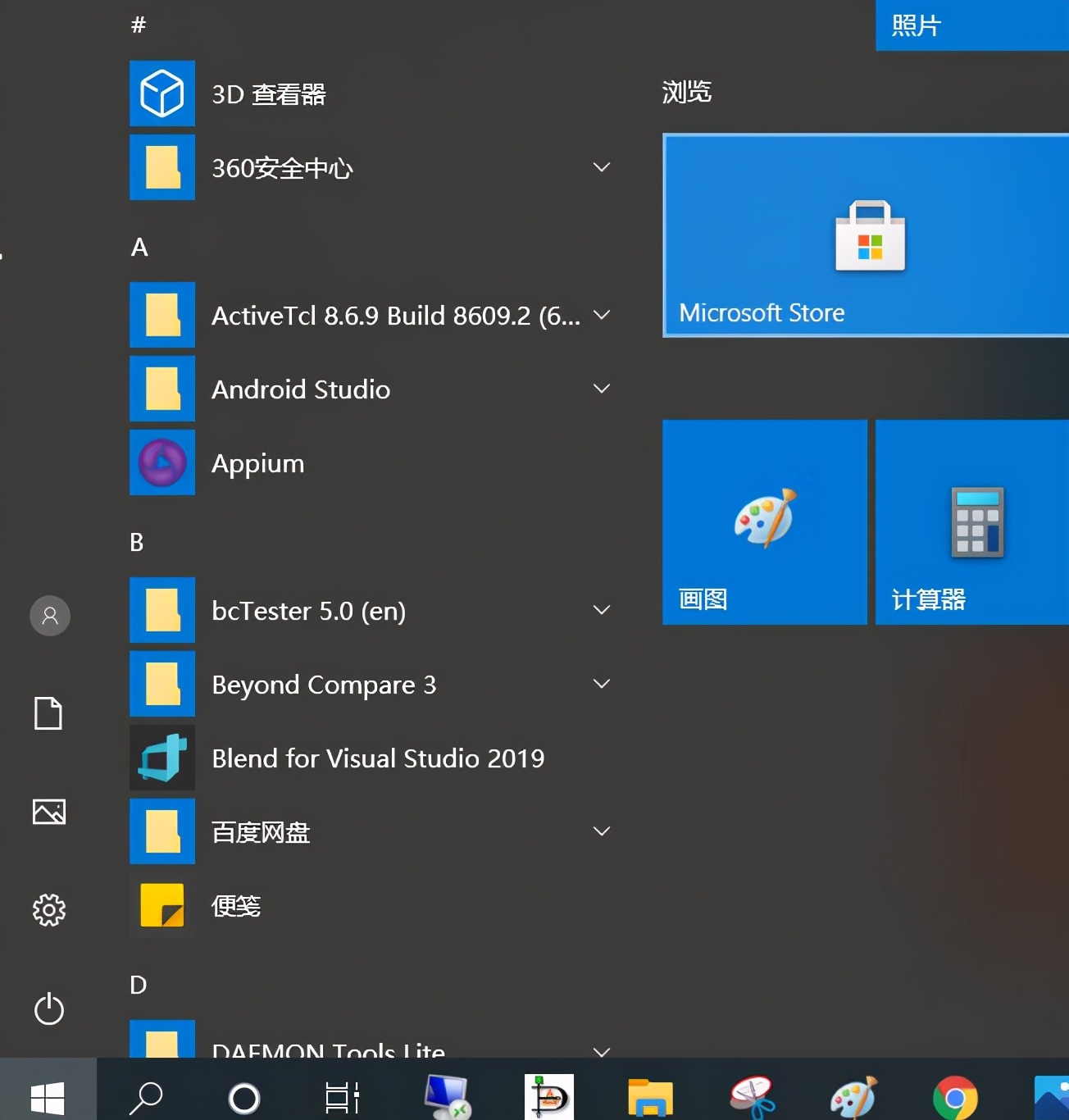Image resolution: width=1069 pixels, height=1120 pixels.
Task: Click the A section letter header
Action: coord(139,247)
